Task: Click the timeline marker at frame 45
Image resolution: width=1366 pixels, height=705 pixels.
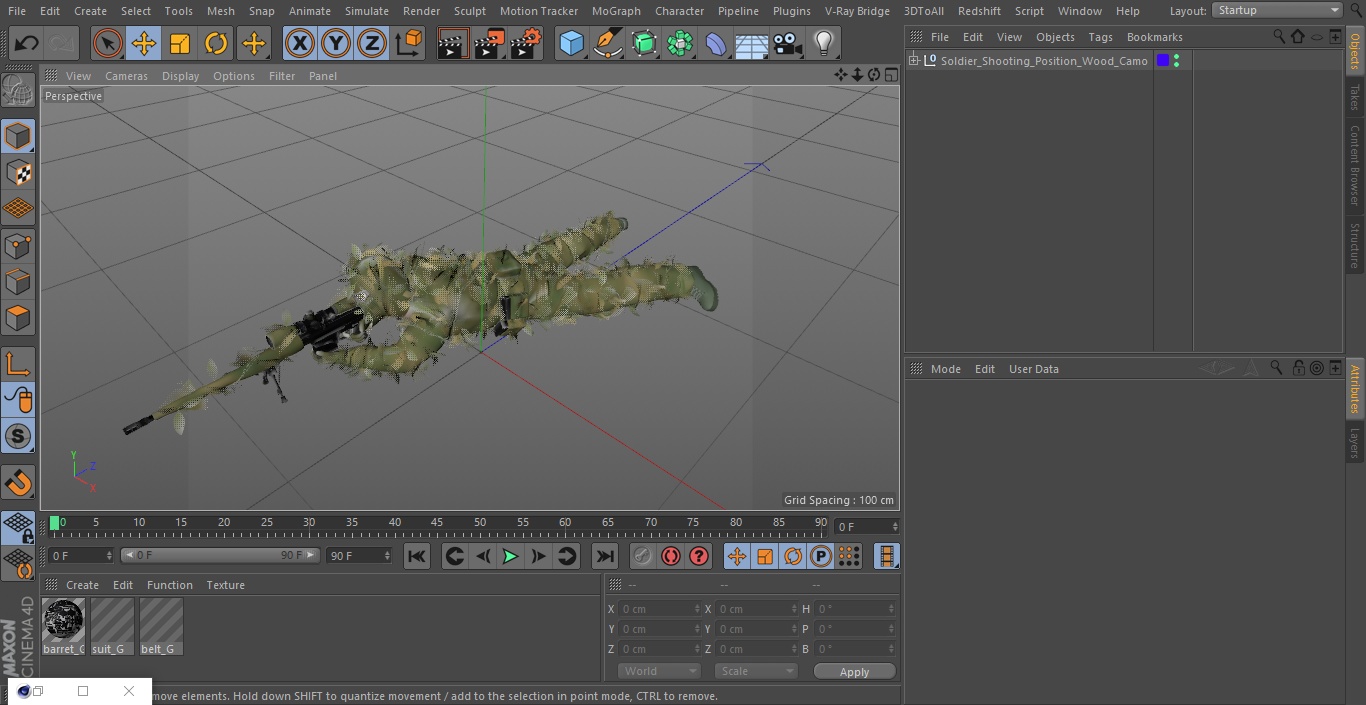Action: [x=437, y=522]
